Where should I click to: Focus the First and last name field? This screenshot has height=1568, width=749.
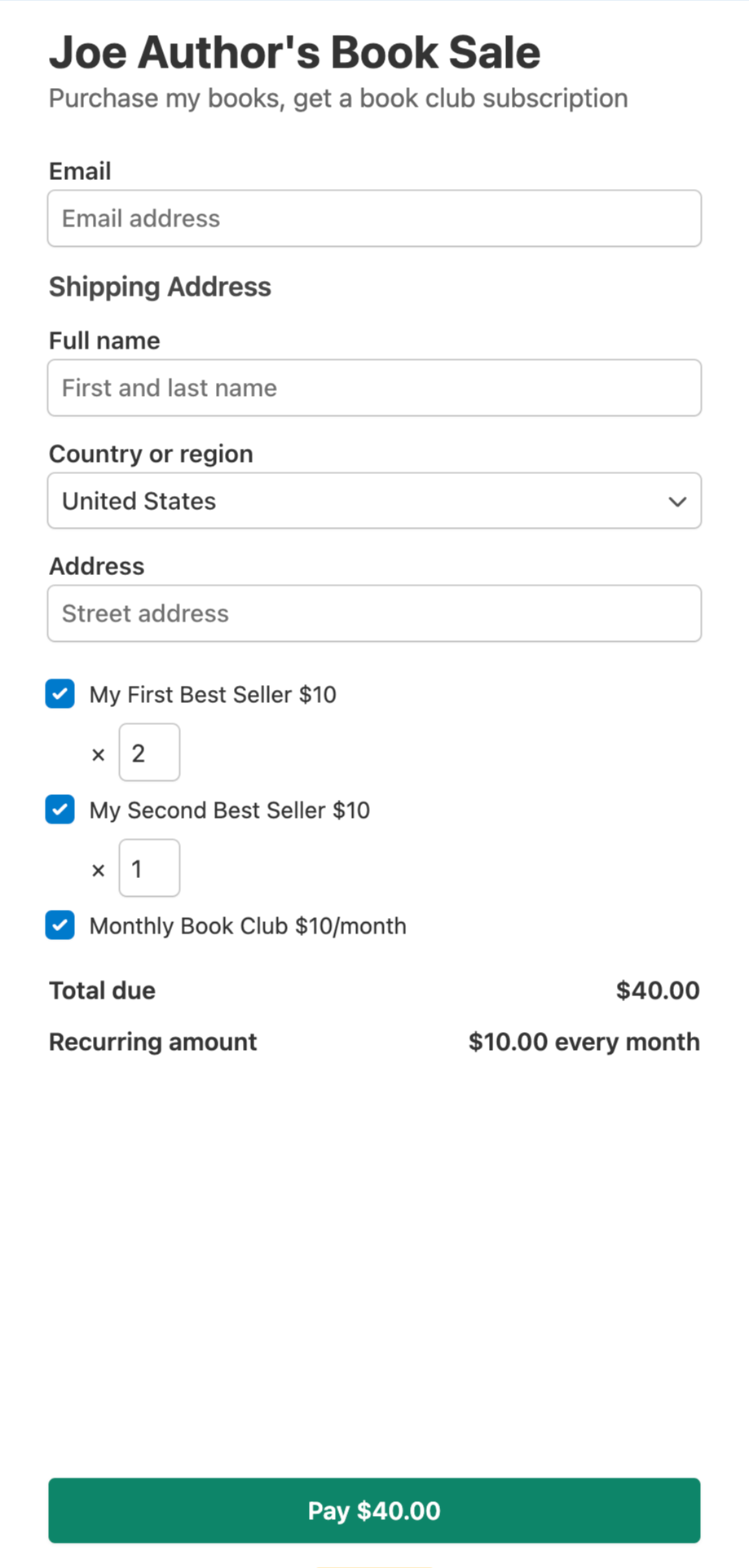tap(374, 388)
